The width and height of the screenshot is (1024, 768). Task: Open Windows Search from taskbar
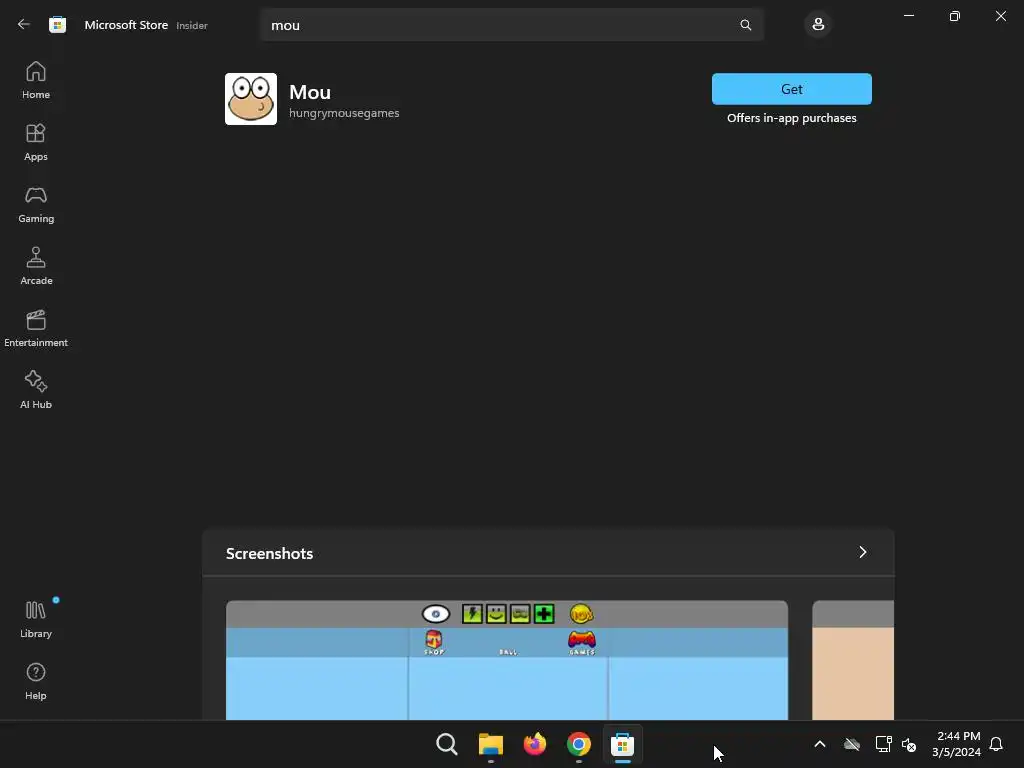tap(447, 744)
